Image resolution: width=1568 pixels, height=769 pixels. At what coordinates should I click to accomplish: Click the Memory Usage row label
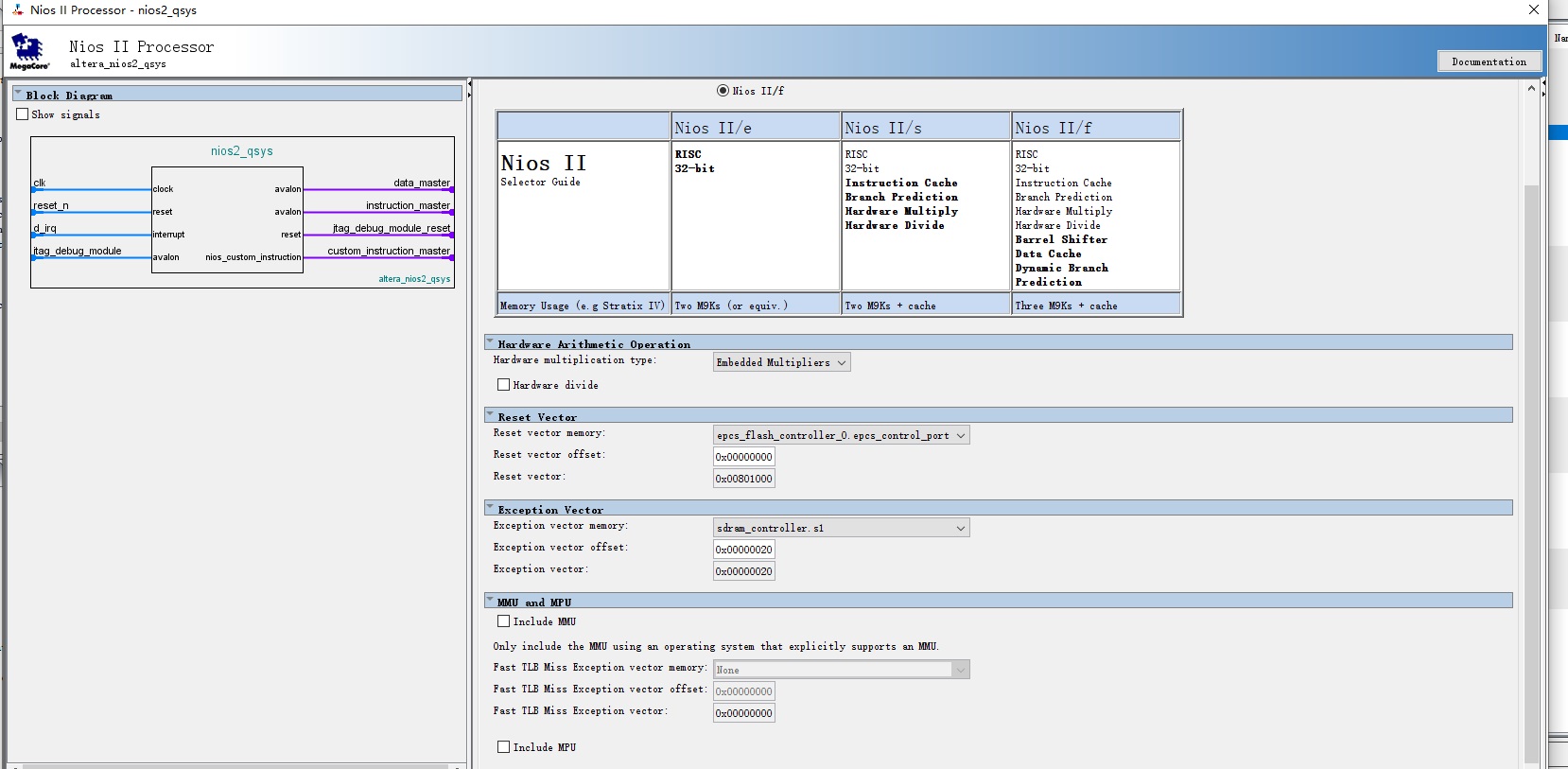tap(584, 305)
